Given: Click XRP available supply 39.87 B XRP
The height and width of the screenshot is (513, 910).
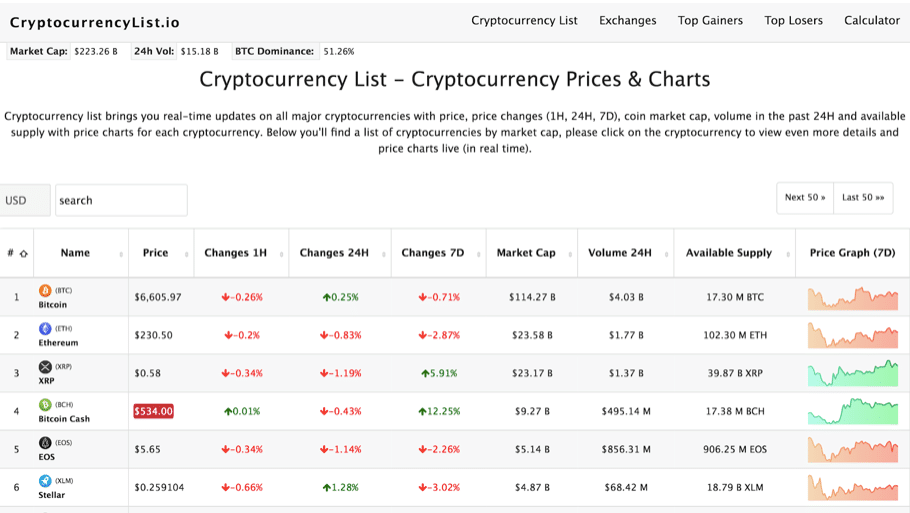Looking at the screenshot, I should tap(735, 373).
